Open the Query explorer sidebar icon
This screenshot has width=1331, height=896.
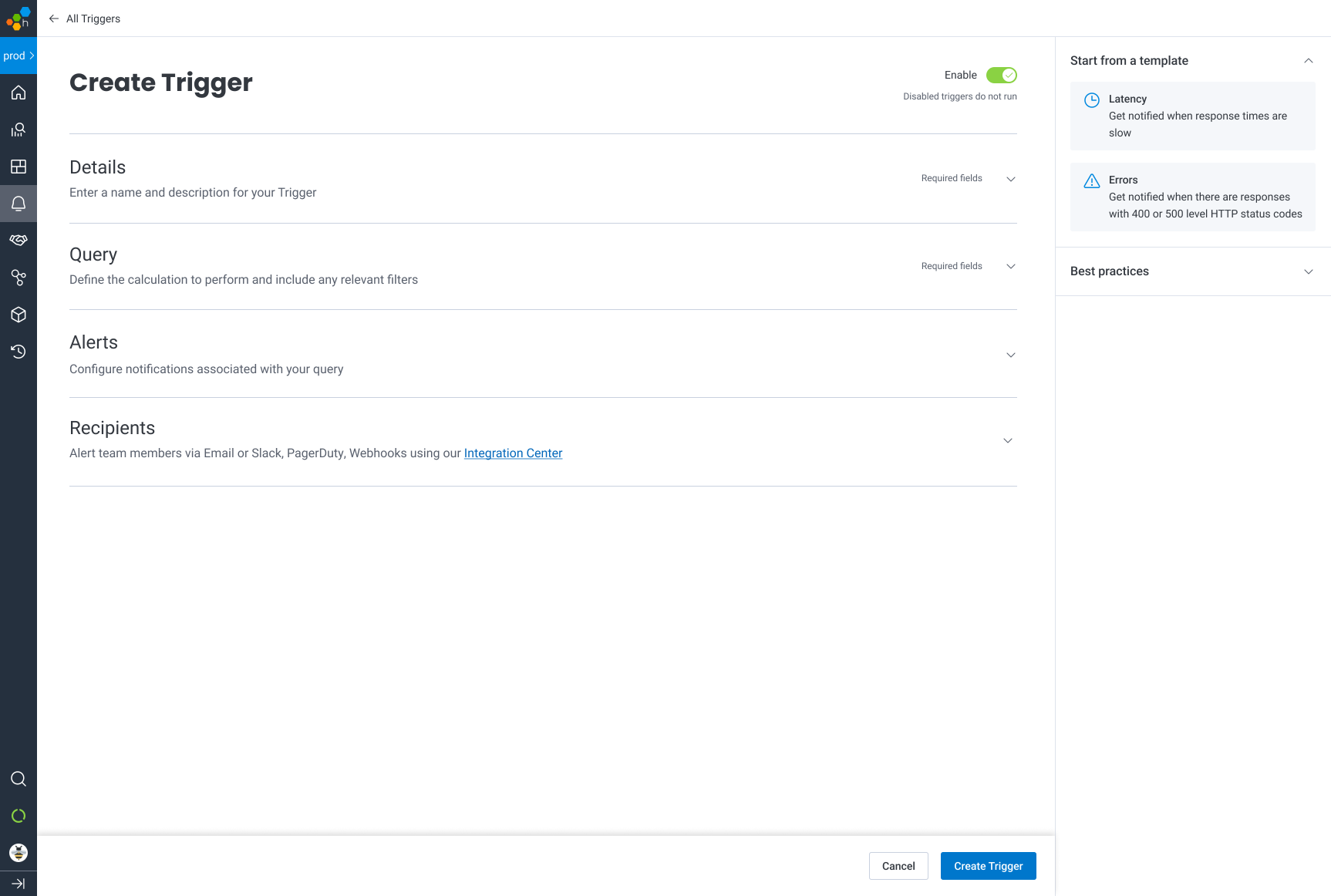[19, 130]
